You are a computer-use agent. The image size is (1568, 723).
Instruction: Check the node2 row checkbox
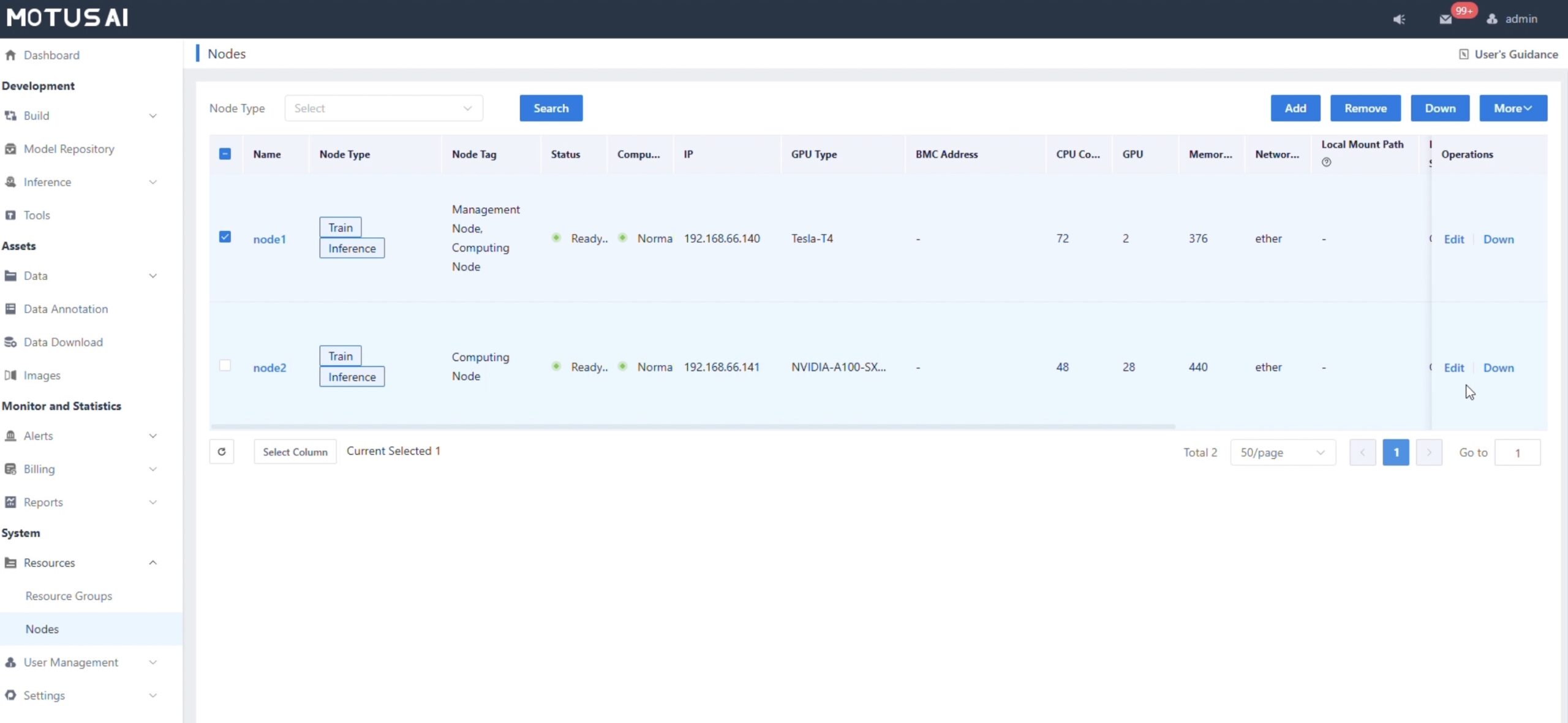pyautogui.click(x=225, y=366)
